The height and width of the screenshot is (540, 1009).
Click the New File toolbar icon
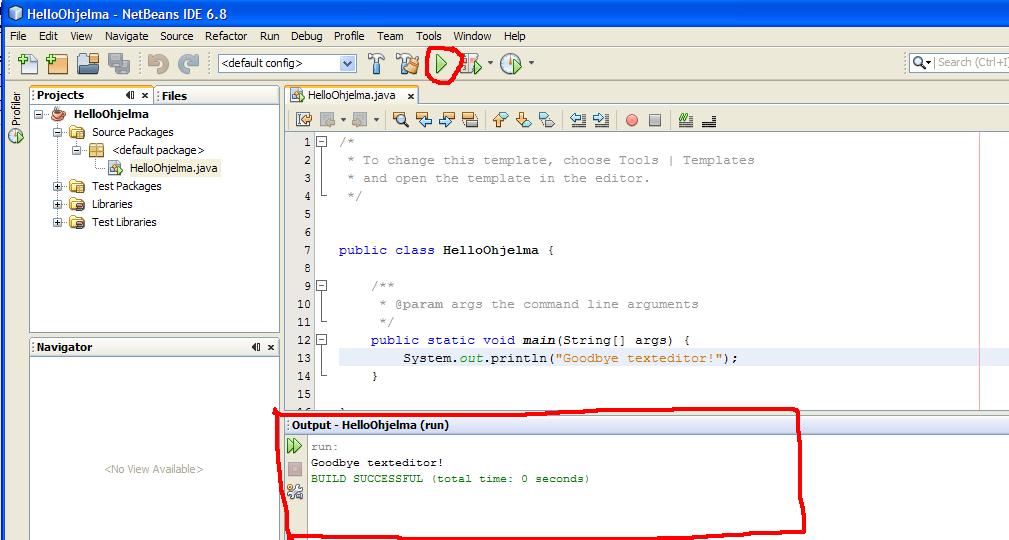pyautogui.click(x=28, y=63)
